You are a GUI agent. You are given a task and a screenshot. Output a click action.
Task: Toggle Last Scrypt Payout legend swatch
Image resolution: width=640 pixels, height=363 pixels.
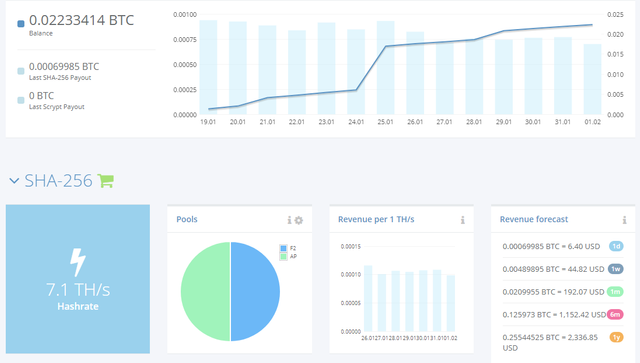click(21, 100)
